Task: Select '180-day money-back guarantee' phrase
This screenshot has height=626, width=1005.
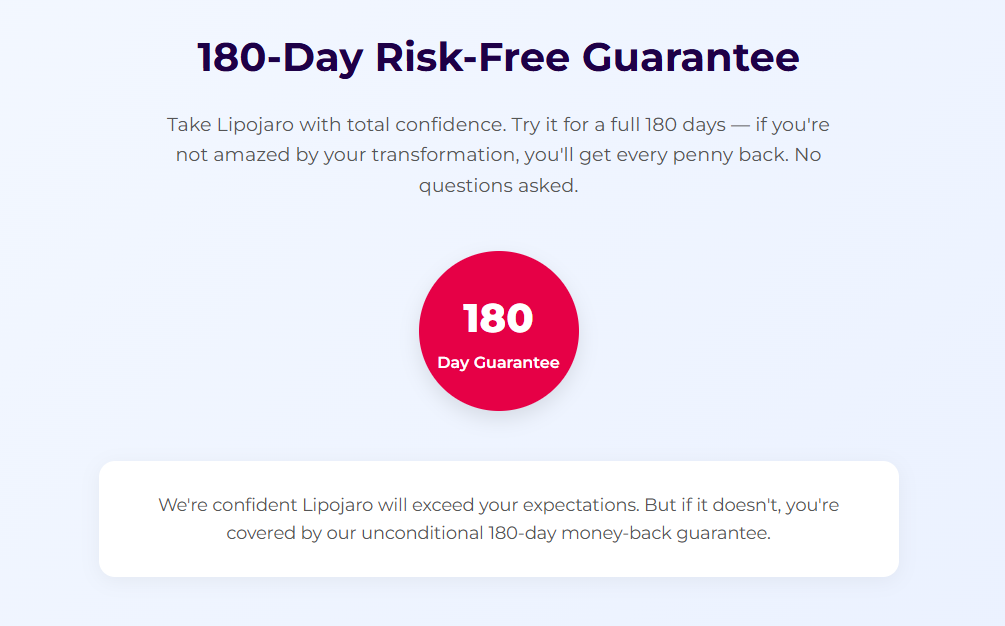Action: tap(629, 533)
